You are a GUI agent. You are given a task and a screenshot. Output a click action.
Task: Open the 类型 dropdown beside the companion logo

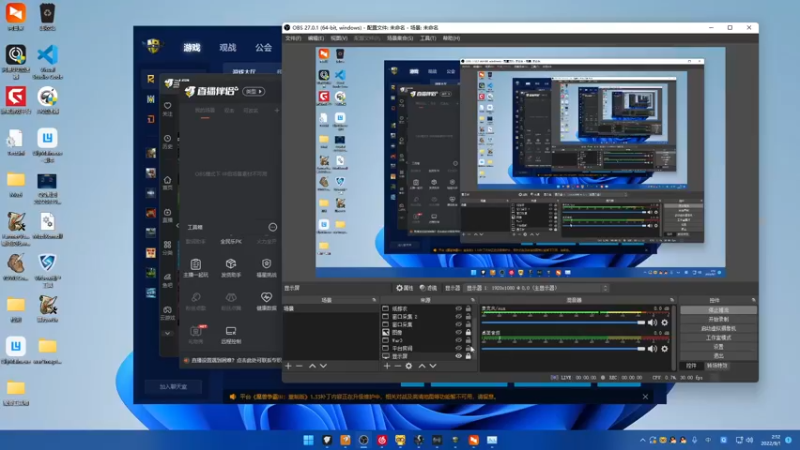(x=254, y=91)
